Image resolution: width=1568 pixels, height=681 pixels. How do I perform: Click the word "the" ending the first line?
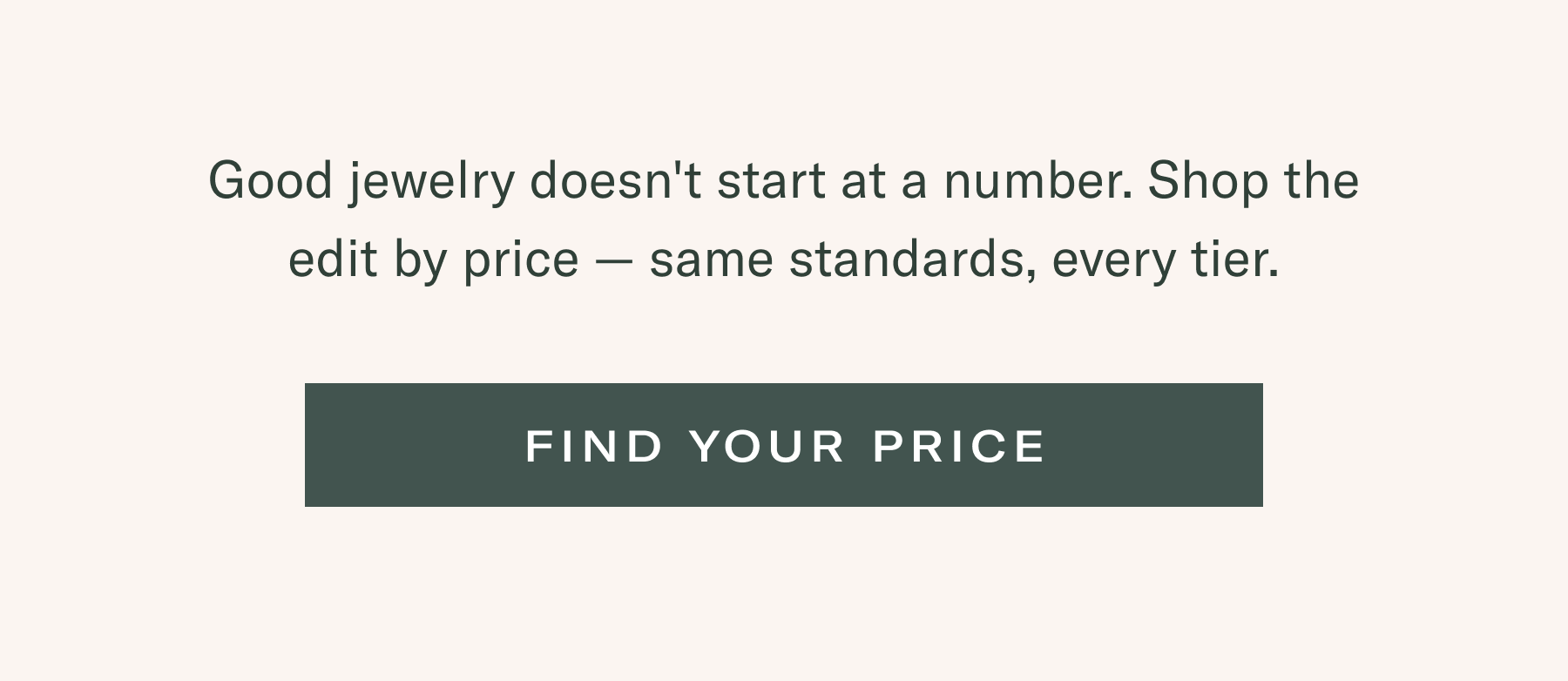(1321, 181)
